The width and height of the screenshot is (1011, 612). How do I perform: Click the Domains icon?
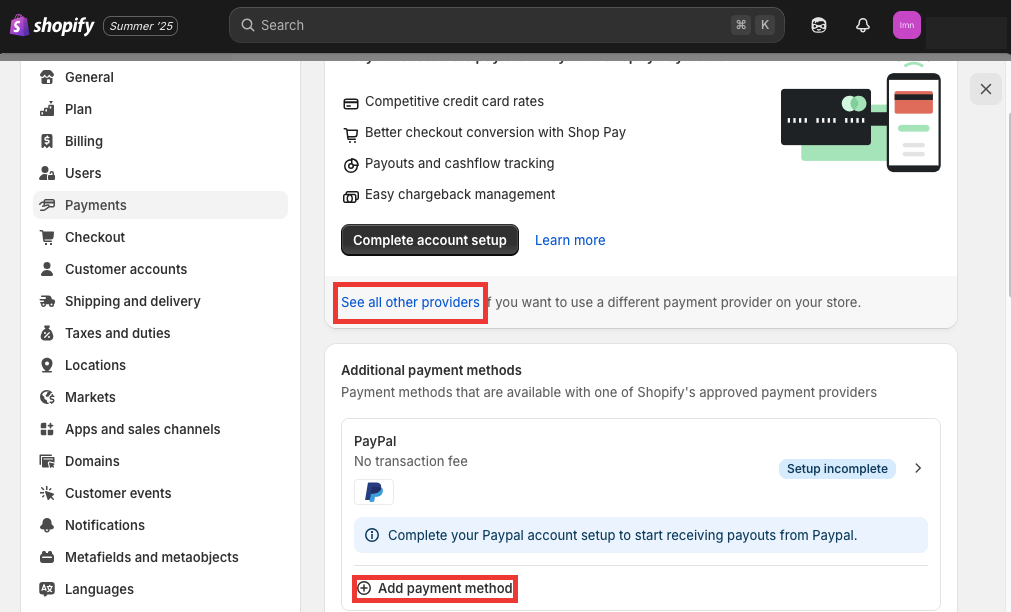pos(47,461)
